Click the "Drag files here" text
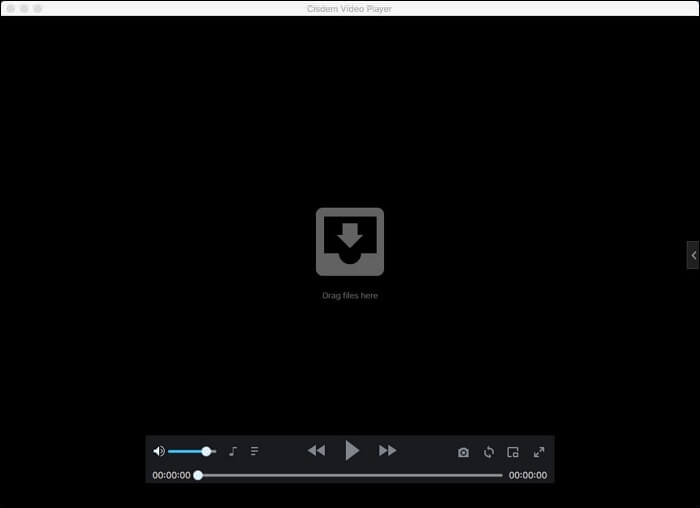Screen dimensions: 700x508 [350, 296]
